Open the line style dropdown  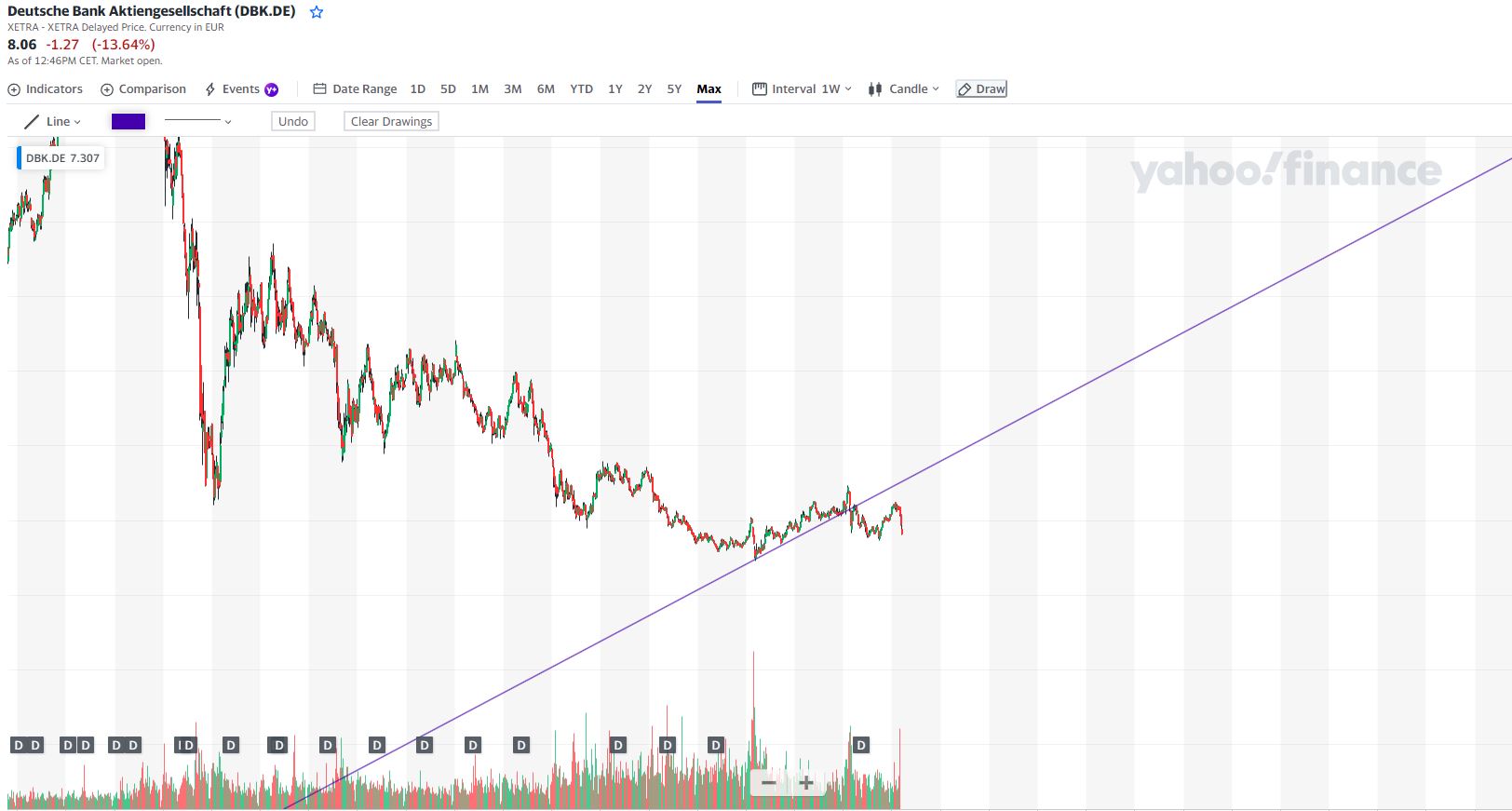click(197, 121)
